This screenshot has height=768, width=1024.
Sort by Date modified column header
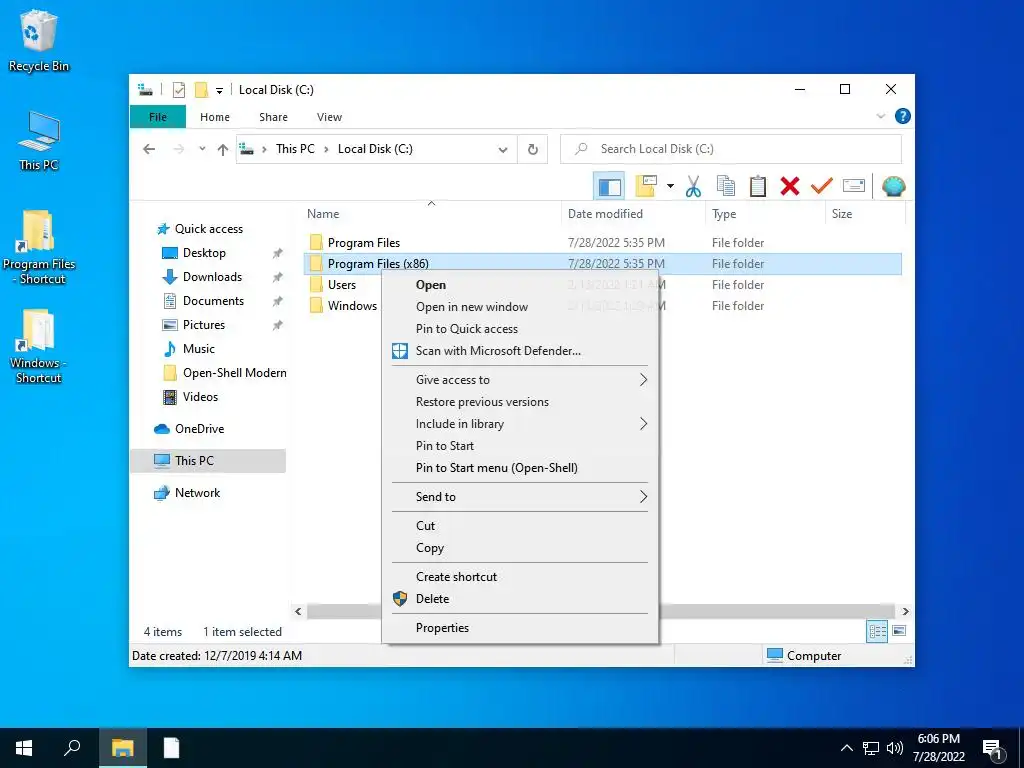[605, 214]
